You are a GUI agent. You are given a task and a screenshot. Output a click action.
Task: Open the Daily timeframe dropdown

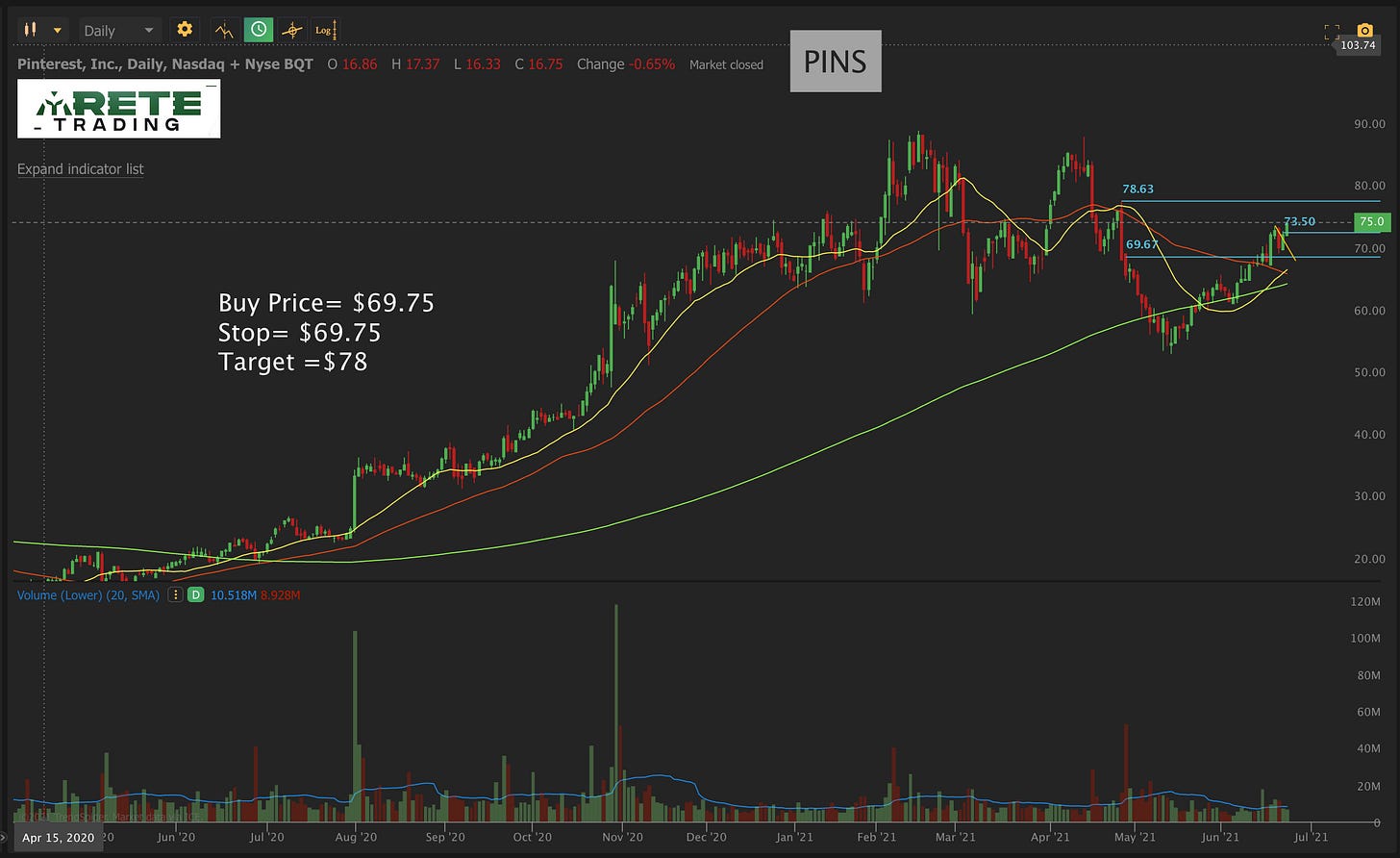click(118, 31)
